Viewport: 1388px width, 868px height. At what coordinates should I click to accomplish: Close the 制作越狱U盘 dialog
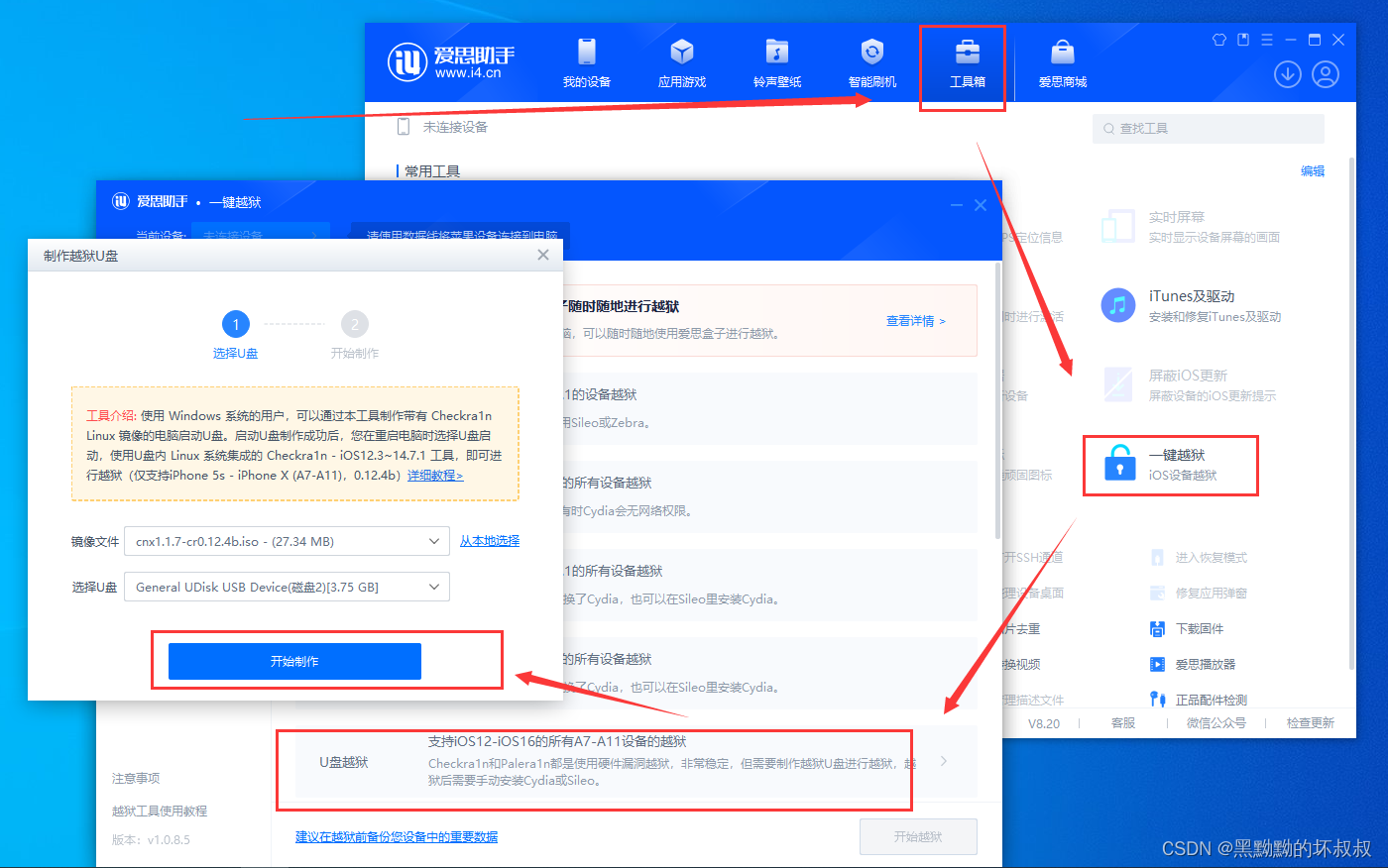[x=543, y=256]
